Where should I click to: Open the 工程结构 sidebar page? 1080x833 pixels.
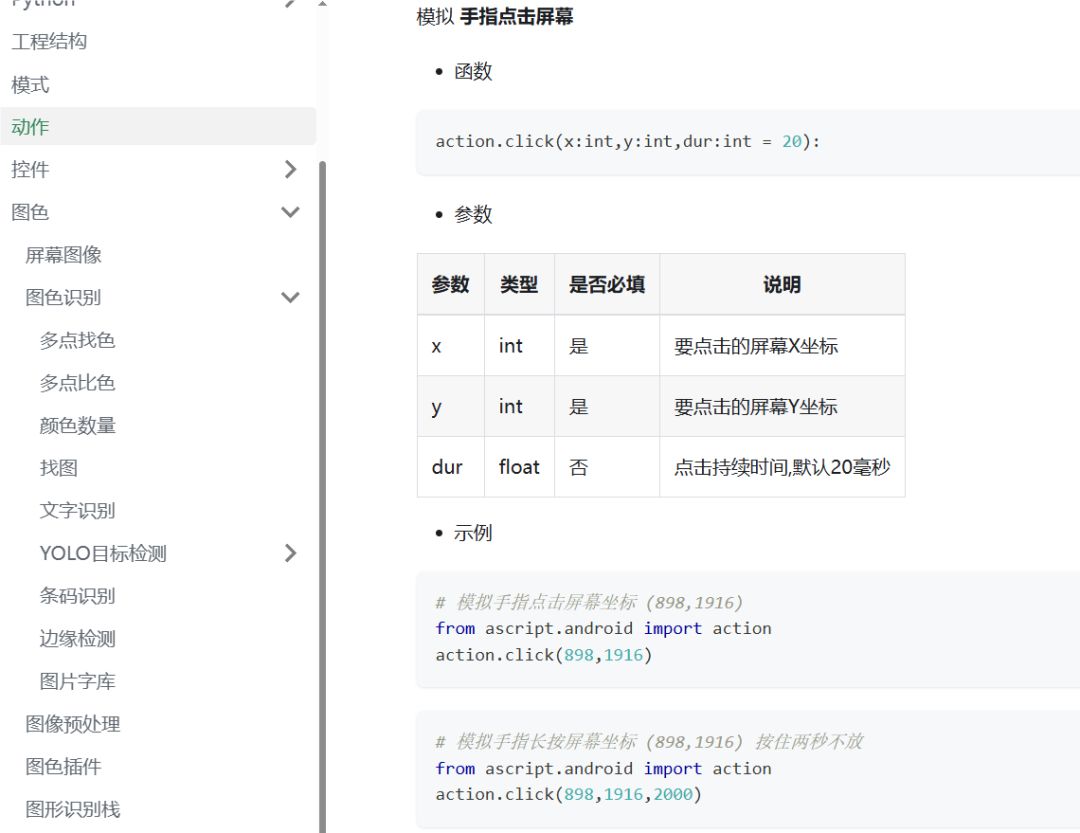point(49,41)
